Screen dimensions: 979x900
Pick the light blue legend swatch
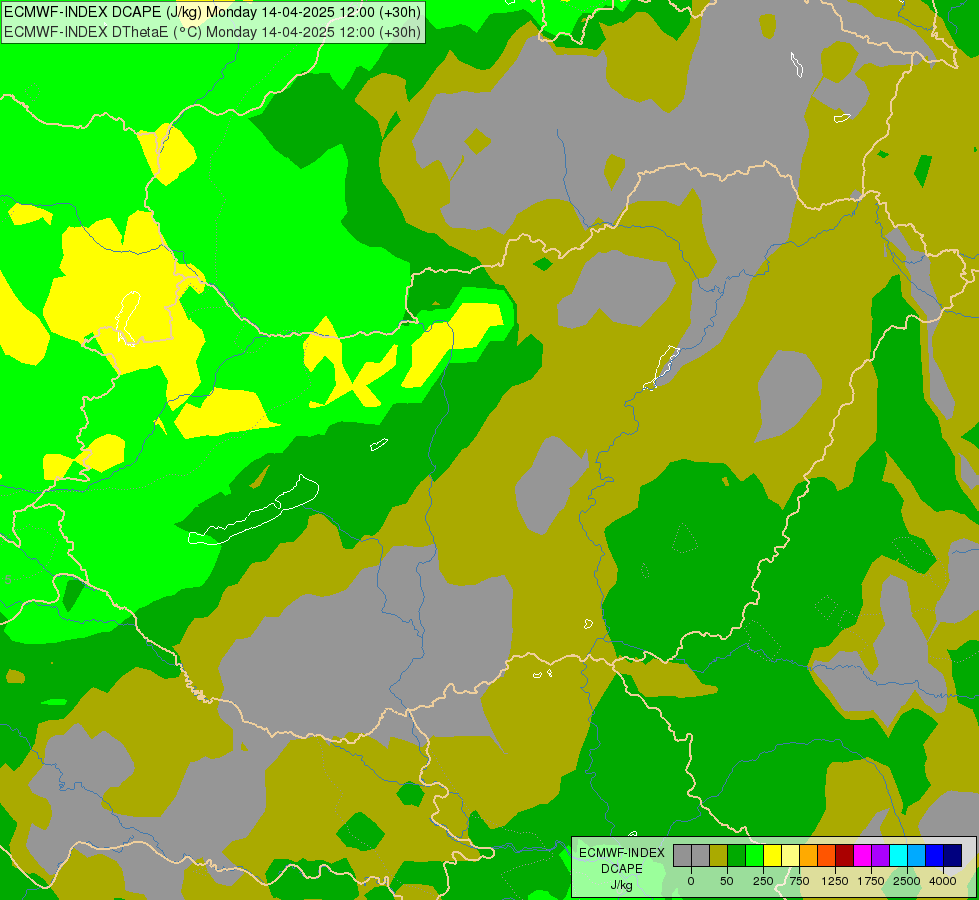tap(917, 855)
